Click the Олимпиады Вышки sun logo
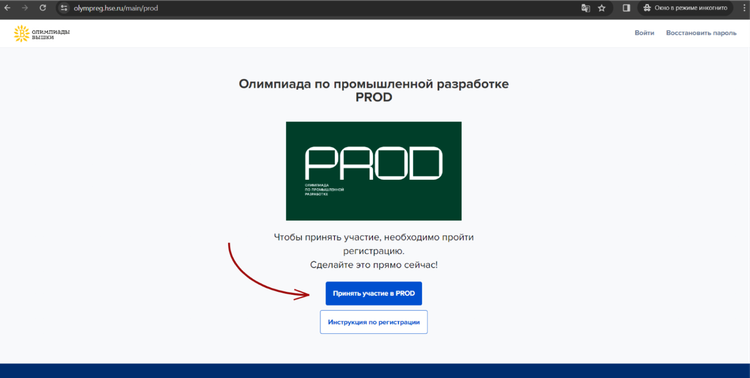The height and width of the screenshot is (378, 750). (x=22, y=33)
